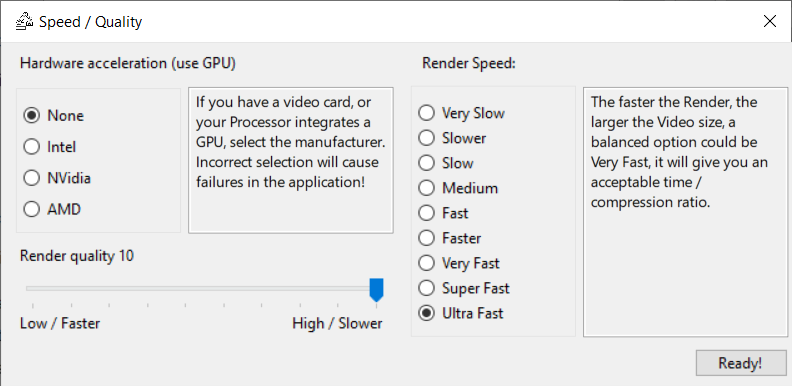This screenshot has width=792, height=388.
Task: Choose the Fast render speed
Action: (443, 213)
